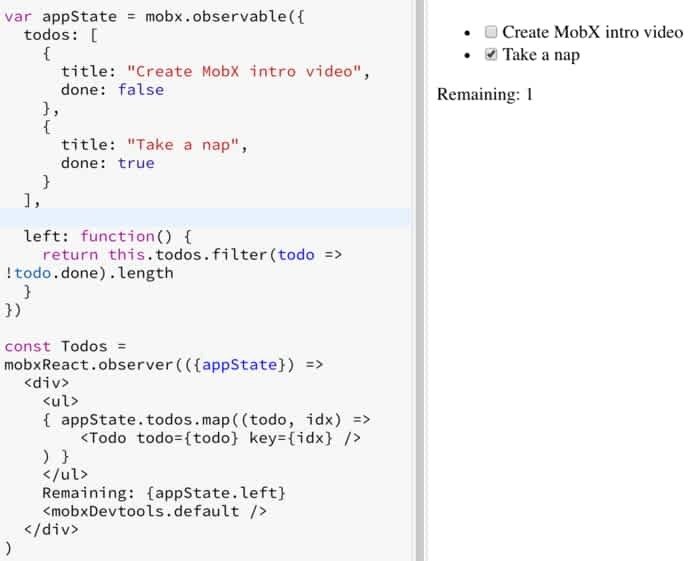This screenshot has width=700, height=561.
Task: Click the 'return this.todos.filter(todo =>' line
Action: point(192,255)
